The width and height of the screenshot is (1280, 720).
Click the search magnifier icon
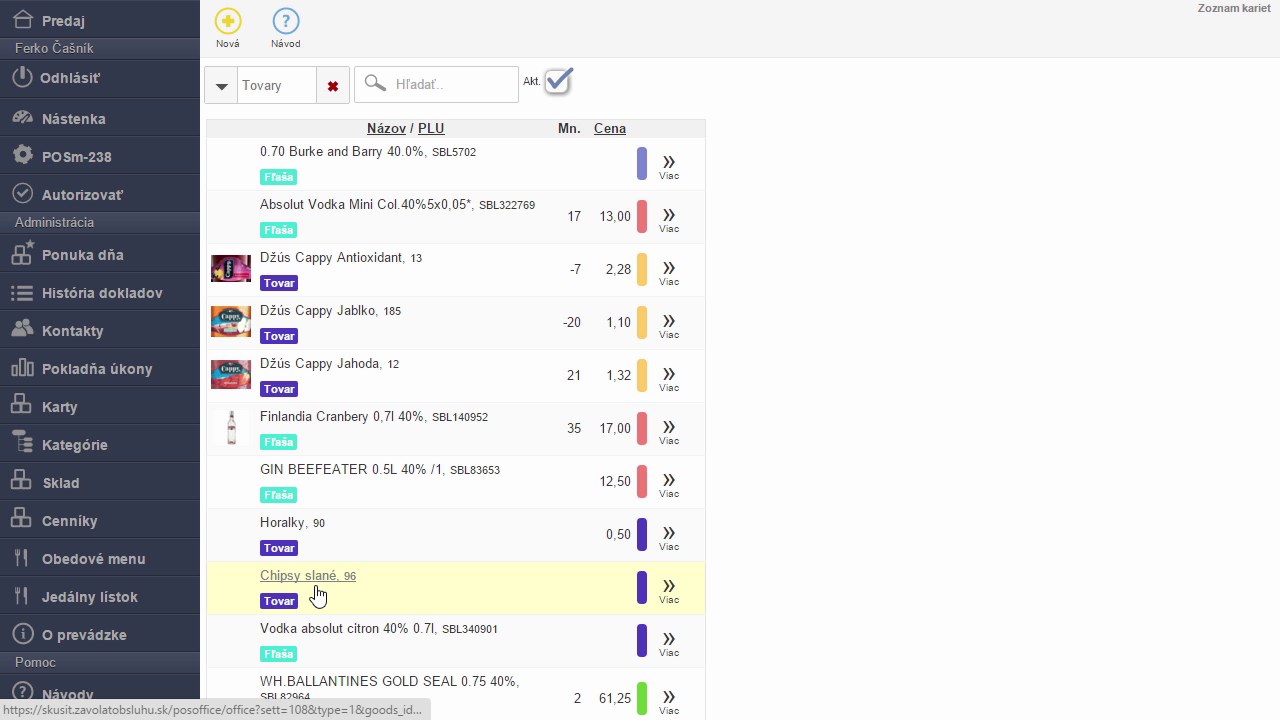pos(375,83)
